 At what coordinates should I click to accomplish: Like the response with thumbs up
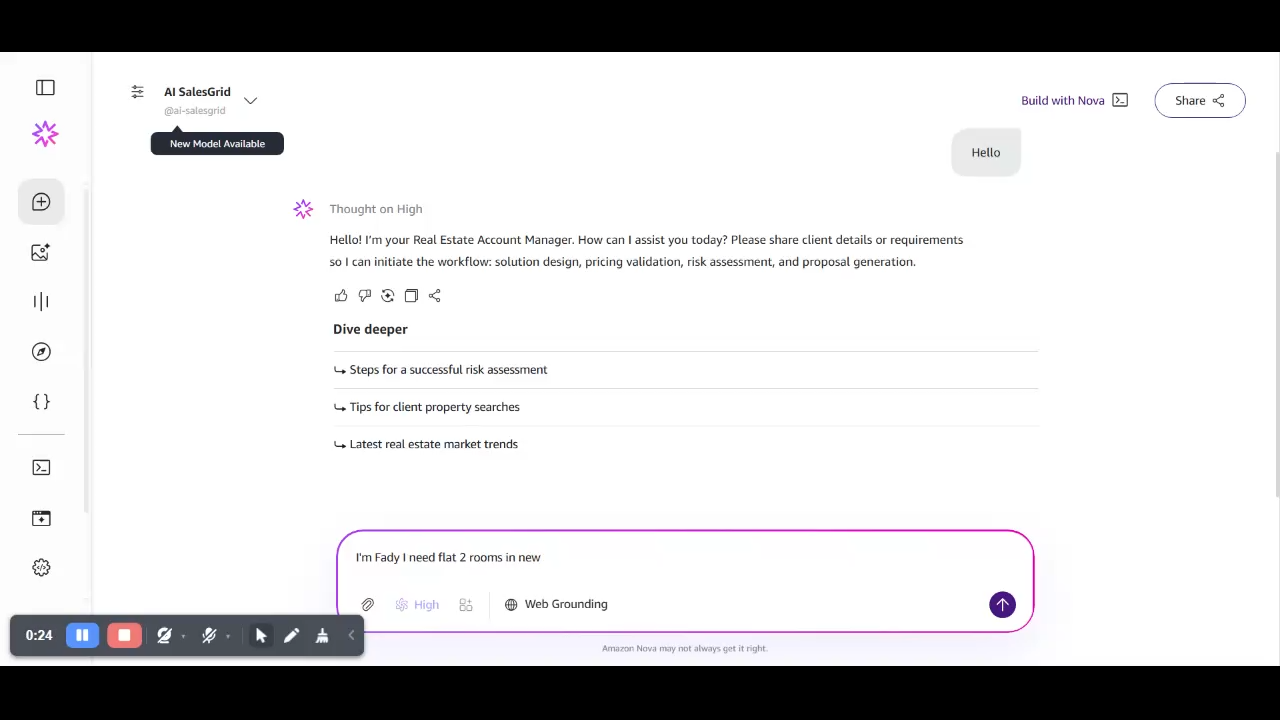point(341,296)
